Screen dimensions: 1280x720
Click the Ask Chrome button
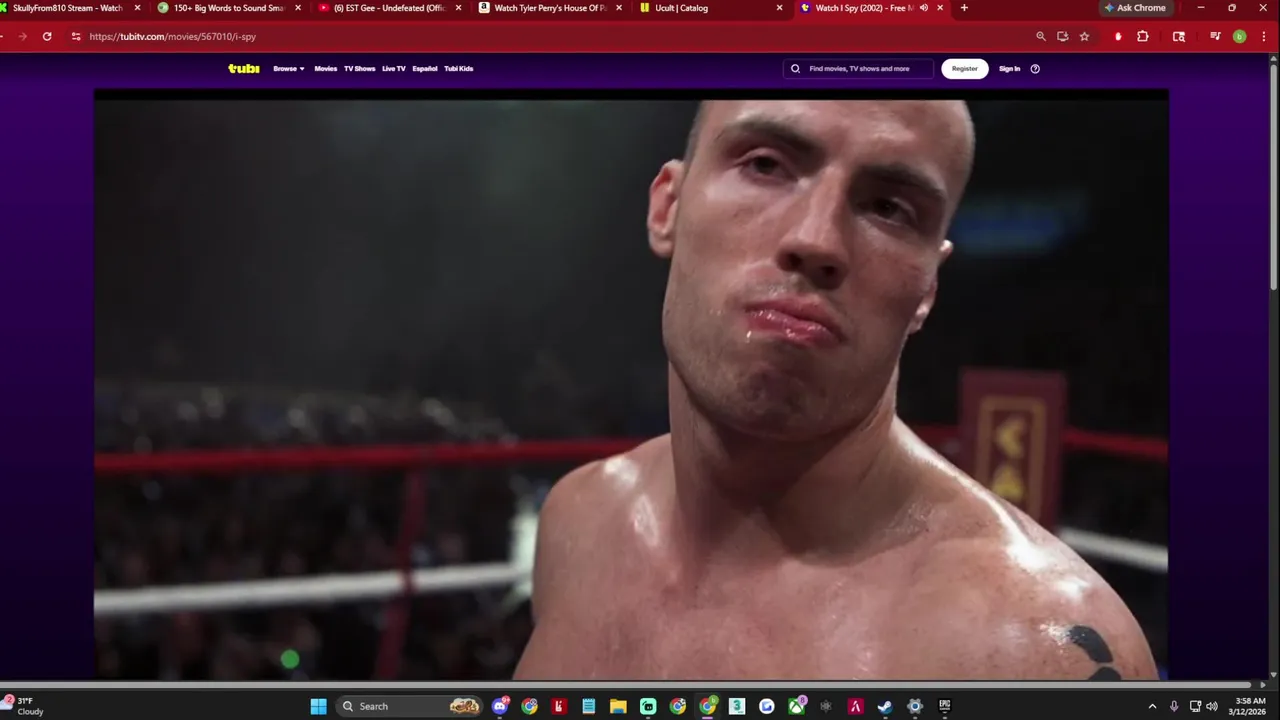1135,8
